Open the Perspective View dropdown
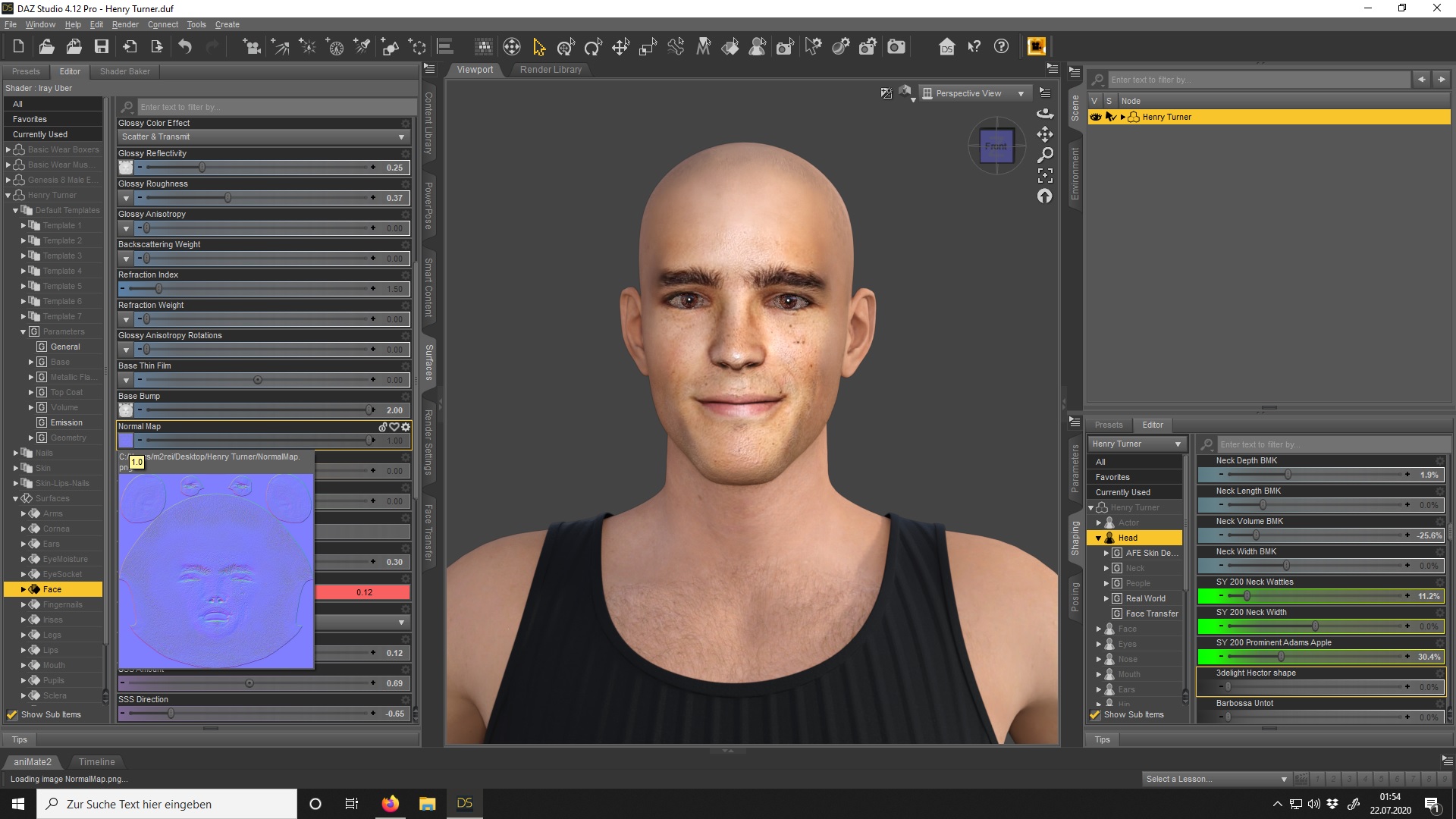 [976, 93]
